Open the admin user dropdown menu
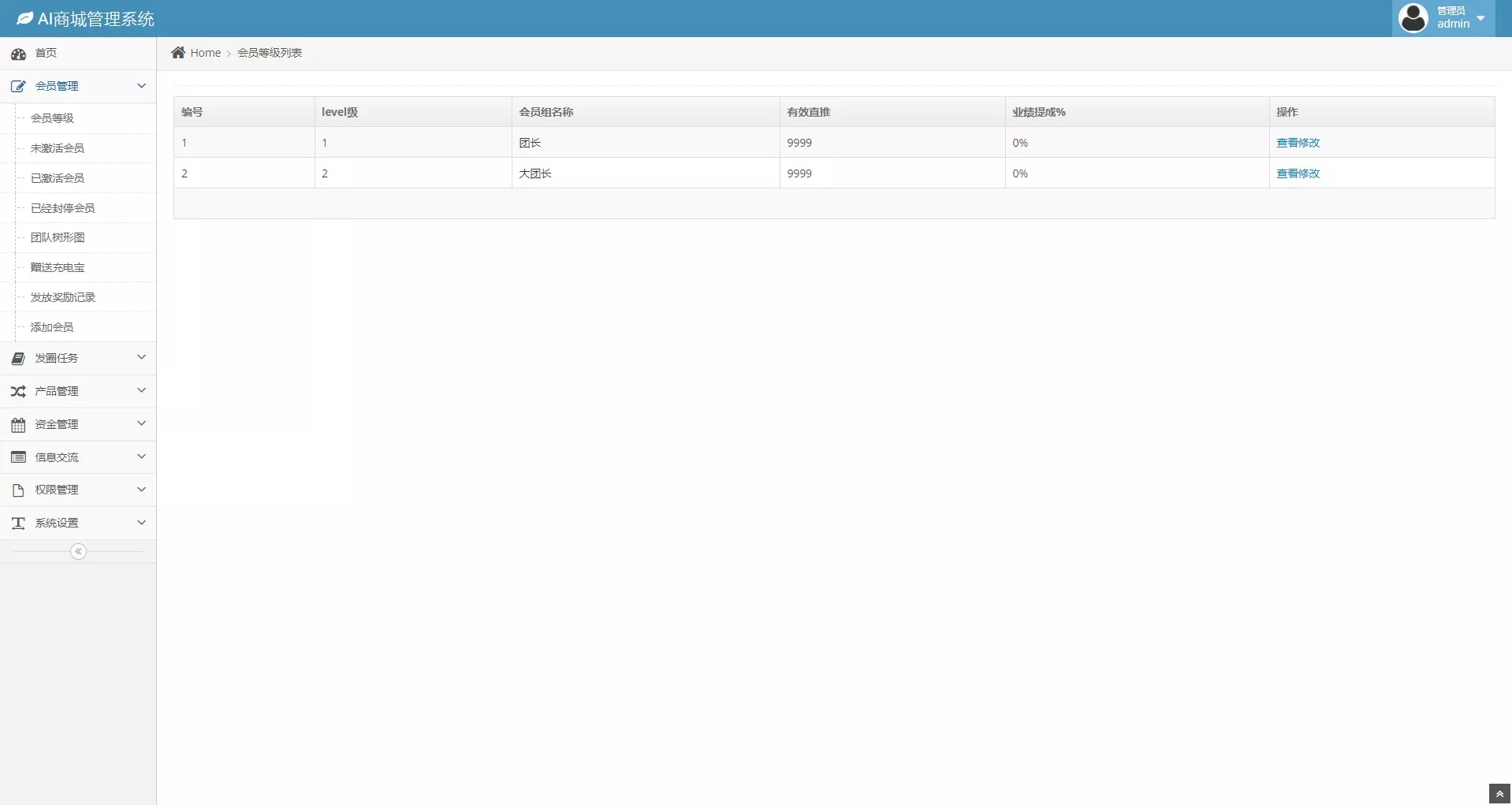The width and height of the screenshot is (1512, 805). pos(1480,18)
